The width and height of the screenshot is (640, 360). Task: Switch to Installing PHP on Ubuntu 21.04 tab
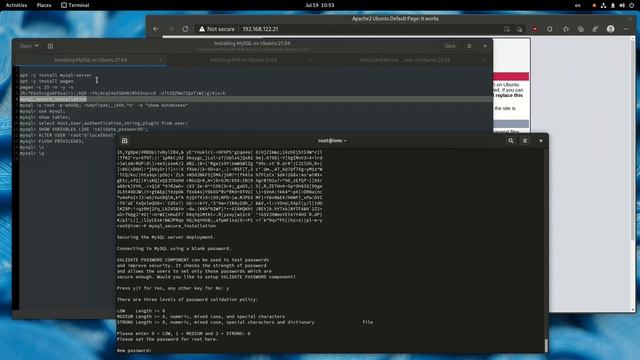243,60
